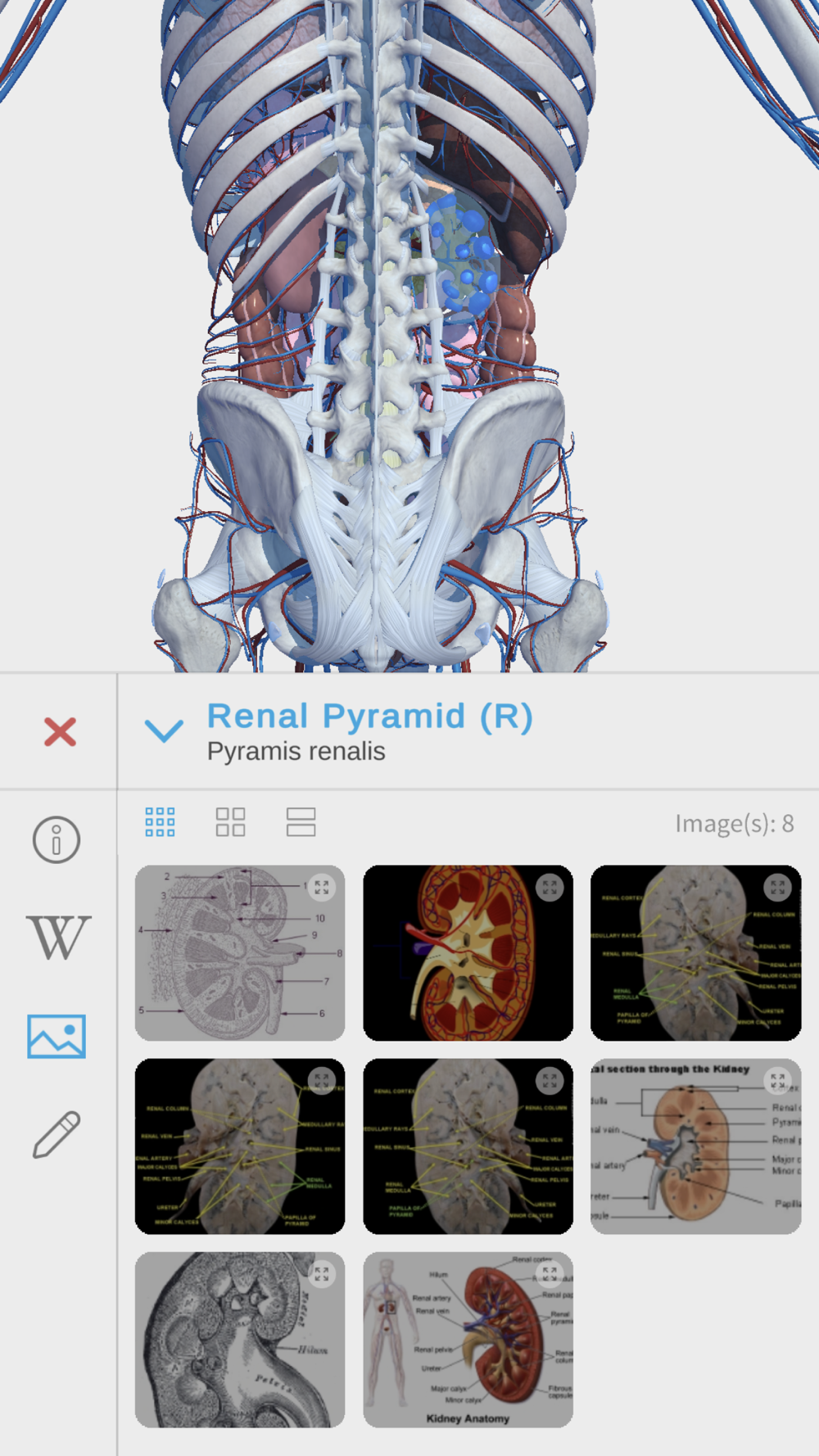Screen dimensions: 819x1456
Task: Expand the Kidney Anatomy diagram thumbnail
Action: point(550,1274)
